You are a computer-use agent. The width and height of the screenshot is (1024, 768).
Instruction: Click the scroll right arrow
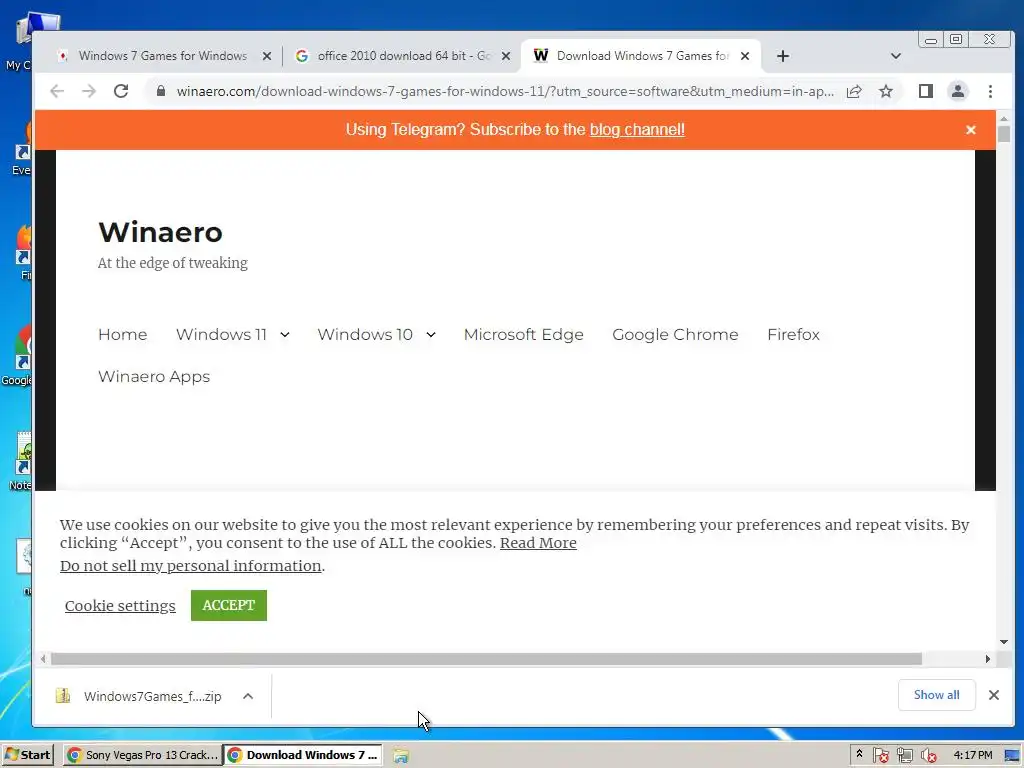pyautogui.click(x=988, y=659)
